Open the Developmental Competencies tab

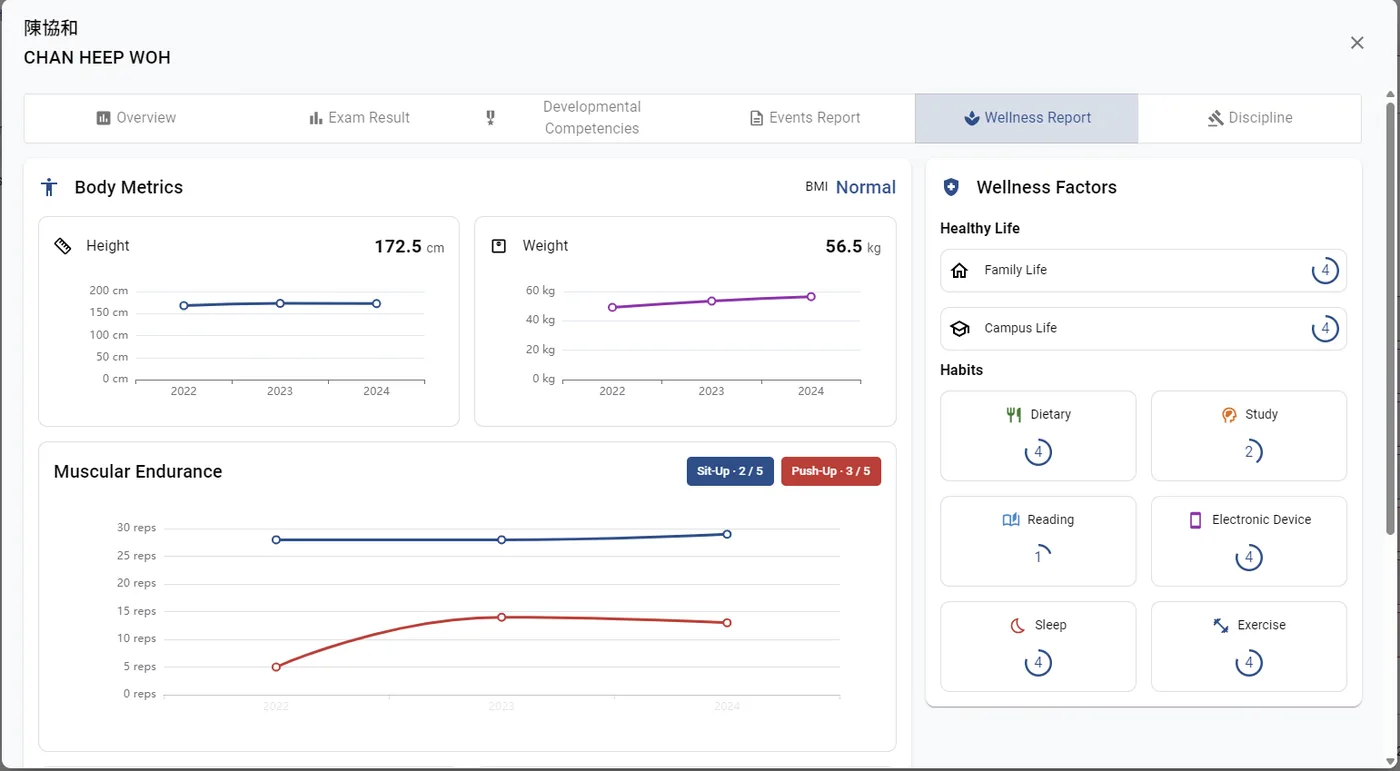581,118
